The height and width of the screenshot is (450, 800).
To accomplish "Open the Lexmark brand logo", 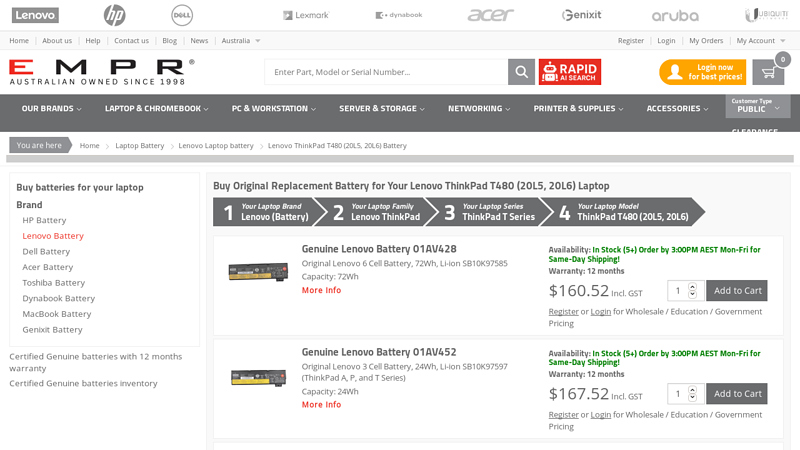I will [x=306, y=15].
